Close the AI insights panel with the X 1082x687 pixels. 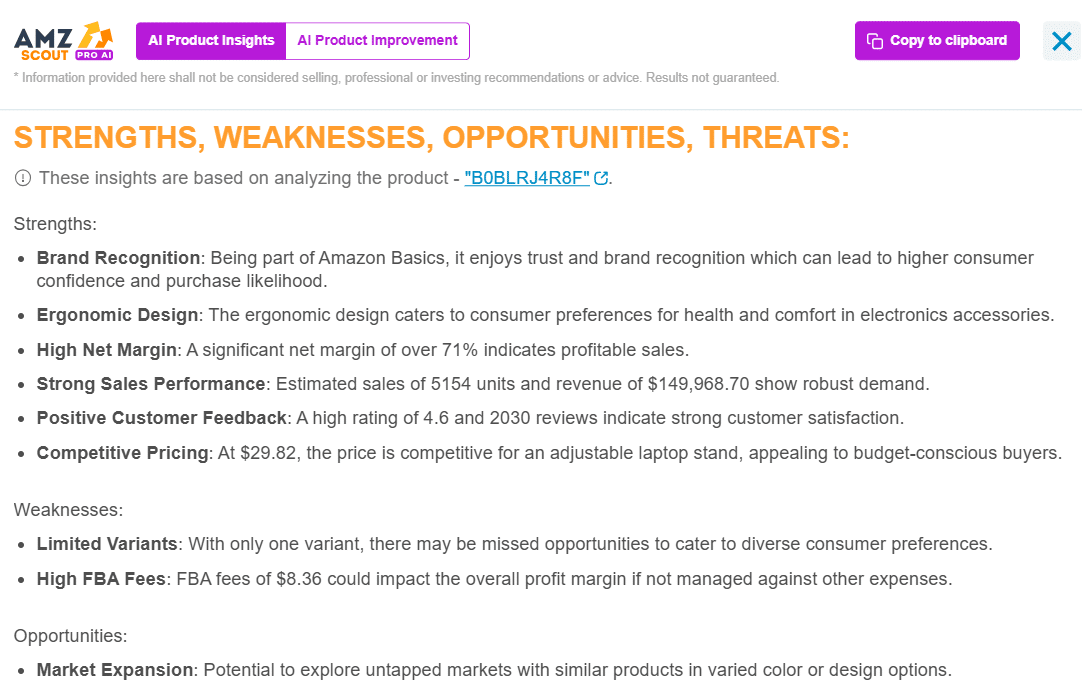(x=1062, y=41)
